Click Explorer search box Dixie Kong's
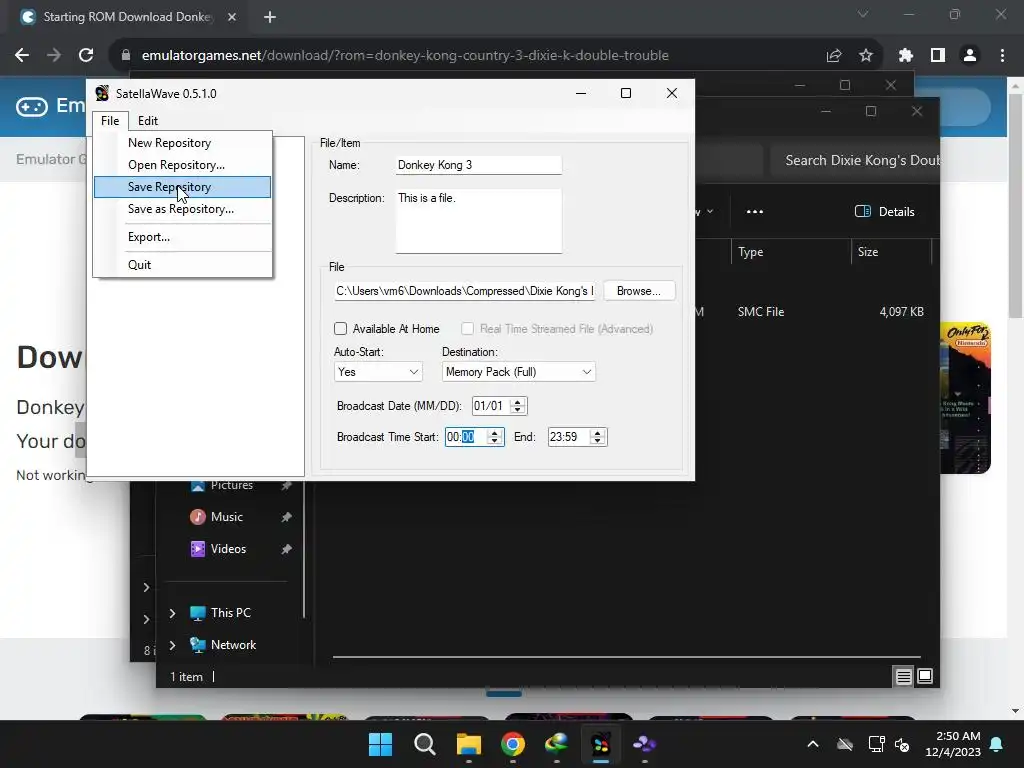The width and height of the screenshot is (1024, 768). [x=856, y=161]
